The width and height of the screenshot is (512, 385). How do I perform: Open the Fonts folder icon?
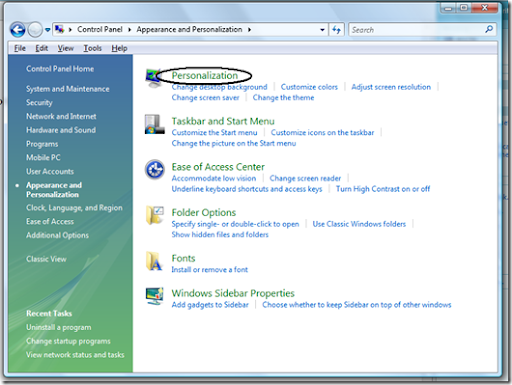(154, 261)
